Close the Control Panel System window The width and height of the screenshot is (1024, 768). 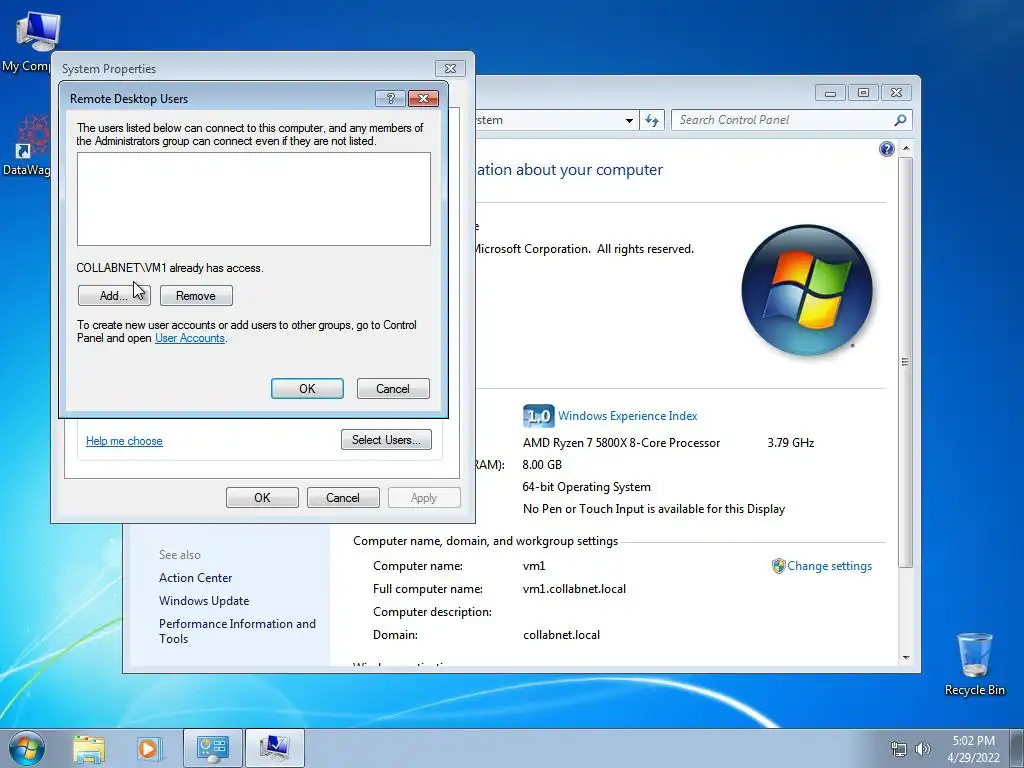(896, 93)
